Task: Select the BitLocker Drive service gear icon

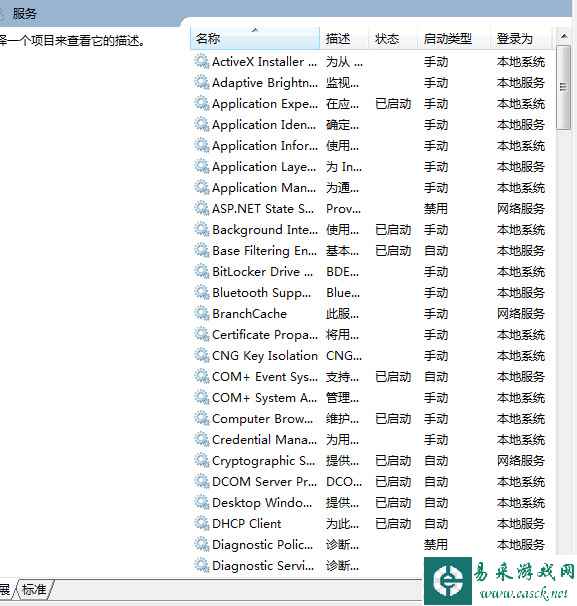Action: point(202,271)
